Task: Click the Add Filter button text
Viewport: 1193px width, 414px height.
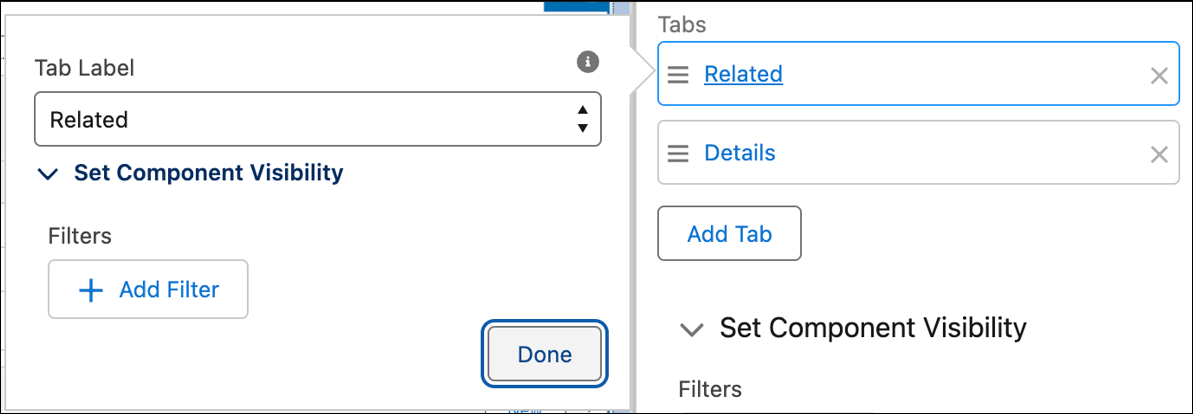Action: tap(169, 290)
